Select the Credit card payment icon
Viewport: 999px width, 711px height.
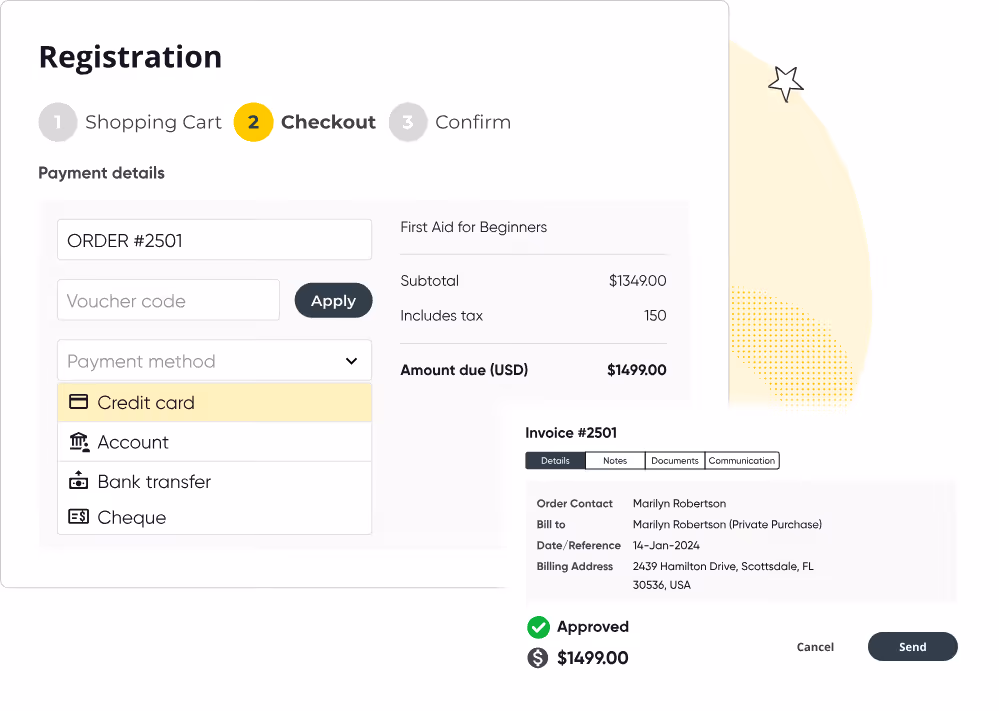pyautogui.click(x=78, y=401)
